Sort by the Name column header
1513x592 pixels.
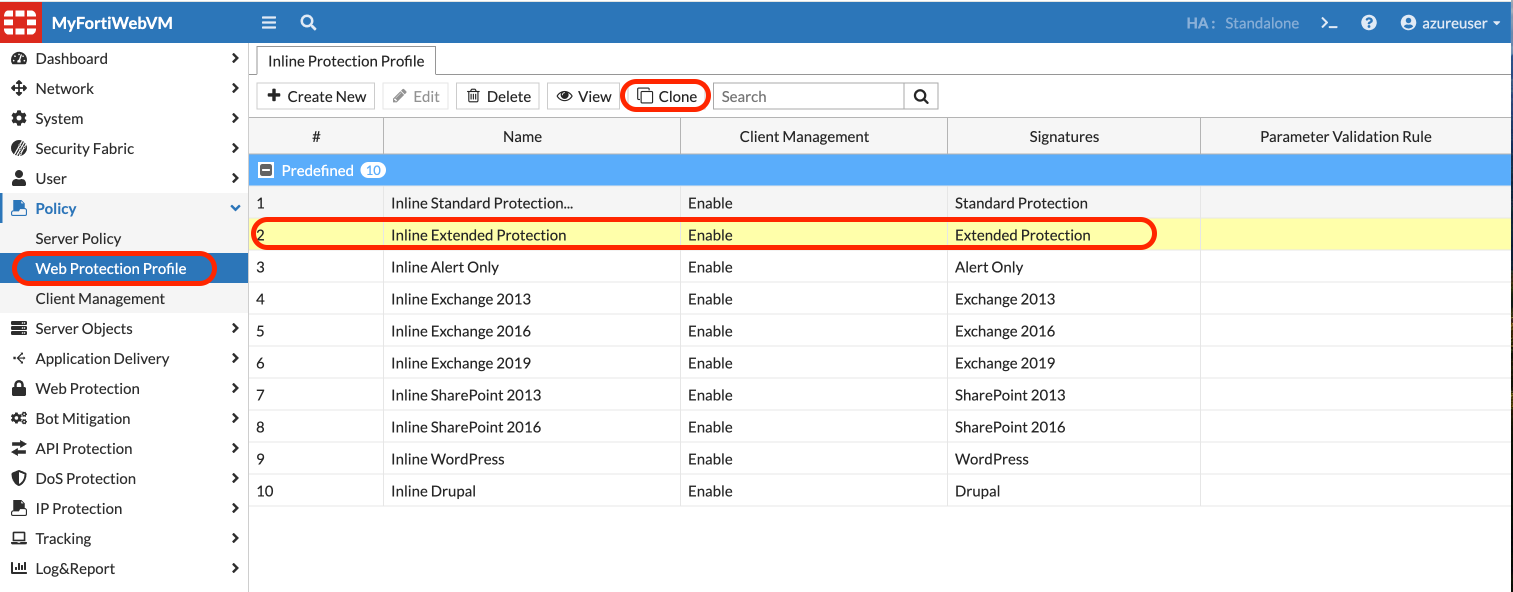532,137
